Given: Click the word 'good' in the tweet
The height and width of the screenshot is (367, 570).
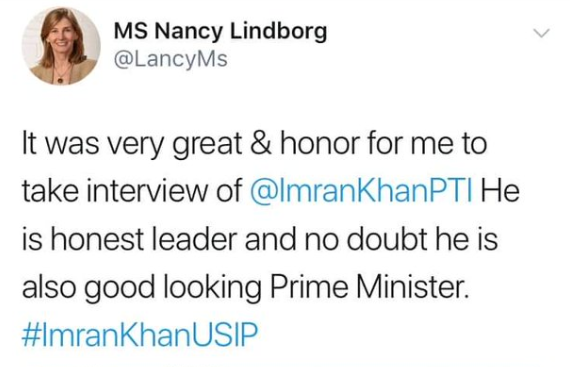Looking at the screenshot, I should 120,289.
